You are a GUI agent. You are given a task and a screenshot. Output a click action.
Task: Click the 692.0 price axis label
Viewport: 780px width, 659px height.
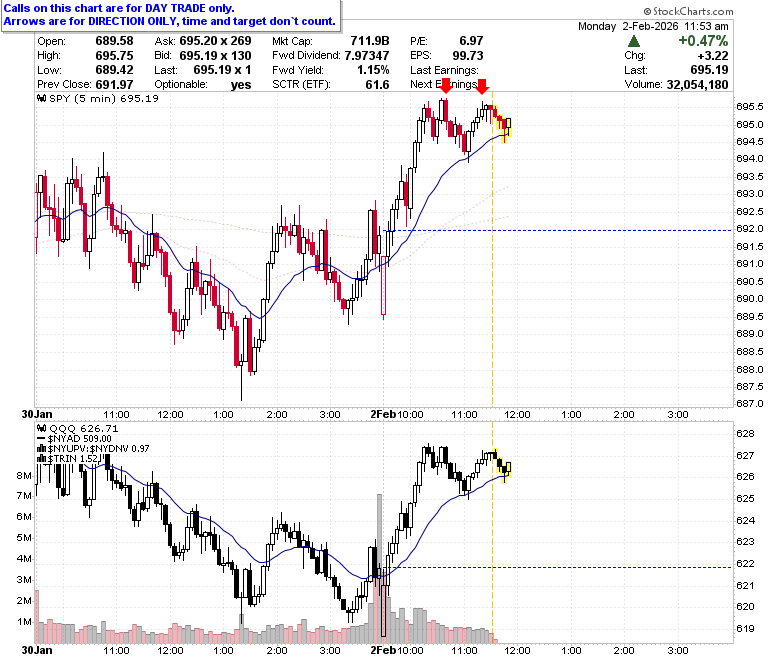tap(749, 228)
